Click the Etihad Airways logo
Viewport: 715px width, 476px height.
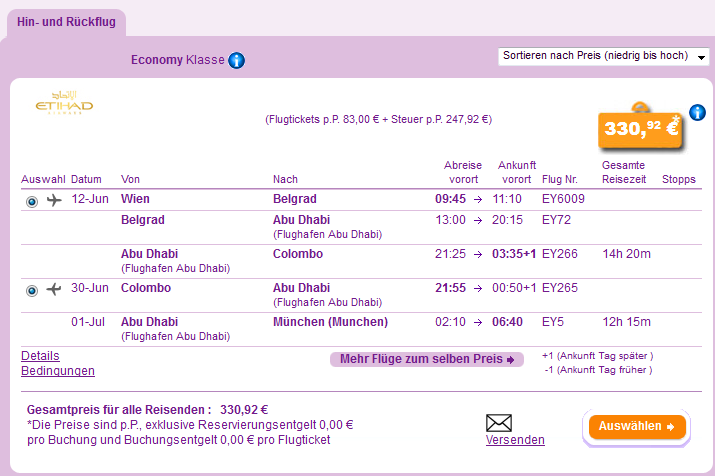(x=64, y=103)
